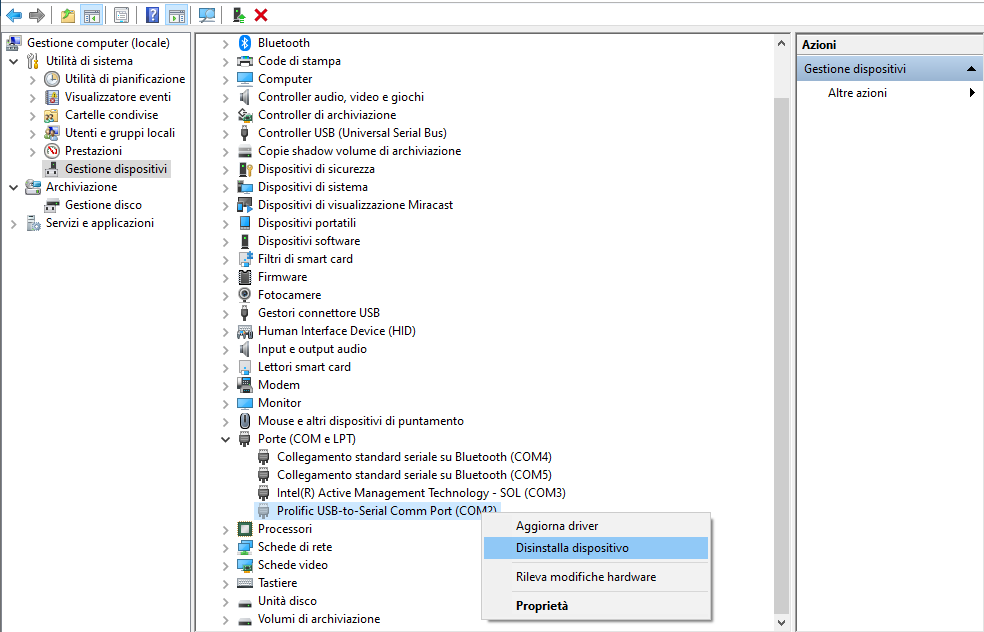
Task: Click the Prestazioni gauge icon
Action: [51, 151]
